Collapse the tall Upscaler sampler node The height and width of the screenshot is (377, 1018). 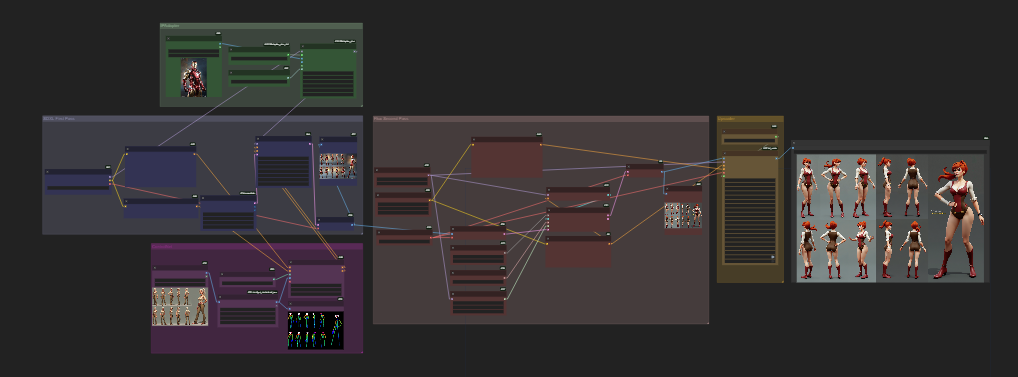tap(726, 154)
